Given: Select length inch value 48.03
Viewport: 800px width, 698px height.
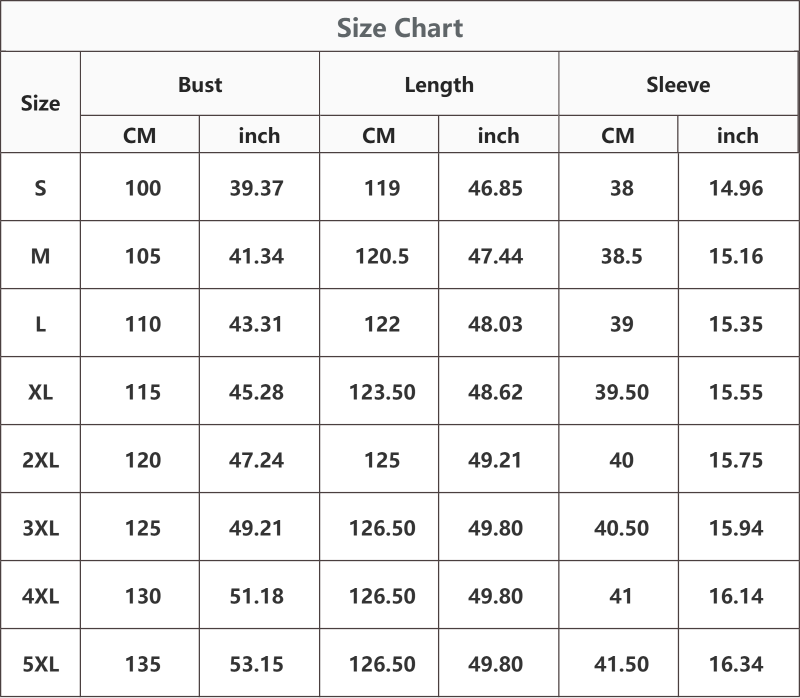Looking at the screenshot, I should pyautogui.click(x=495, y=324).
